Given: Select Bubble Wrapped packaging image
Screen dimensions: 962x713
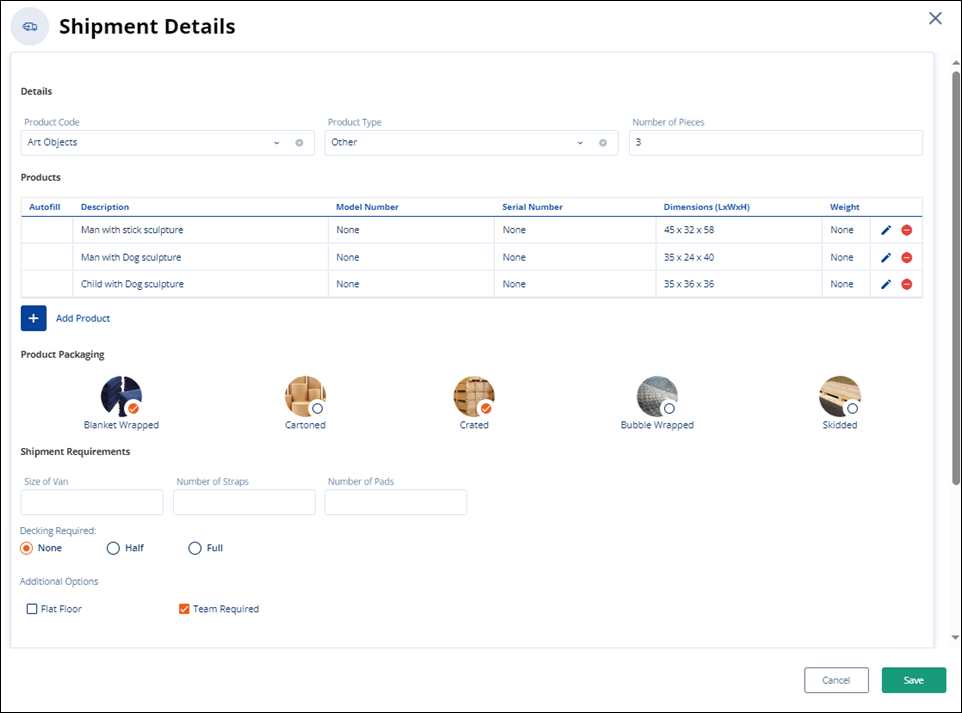Looking at the screenshot, I should 657,397.
